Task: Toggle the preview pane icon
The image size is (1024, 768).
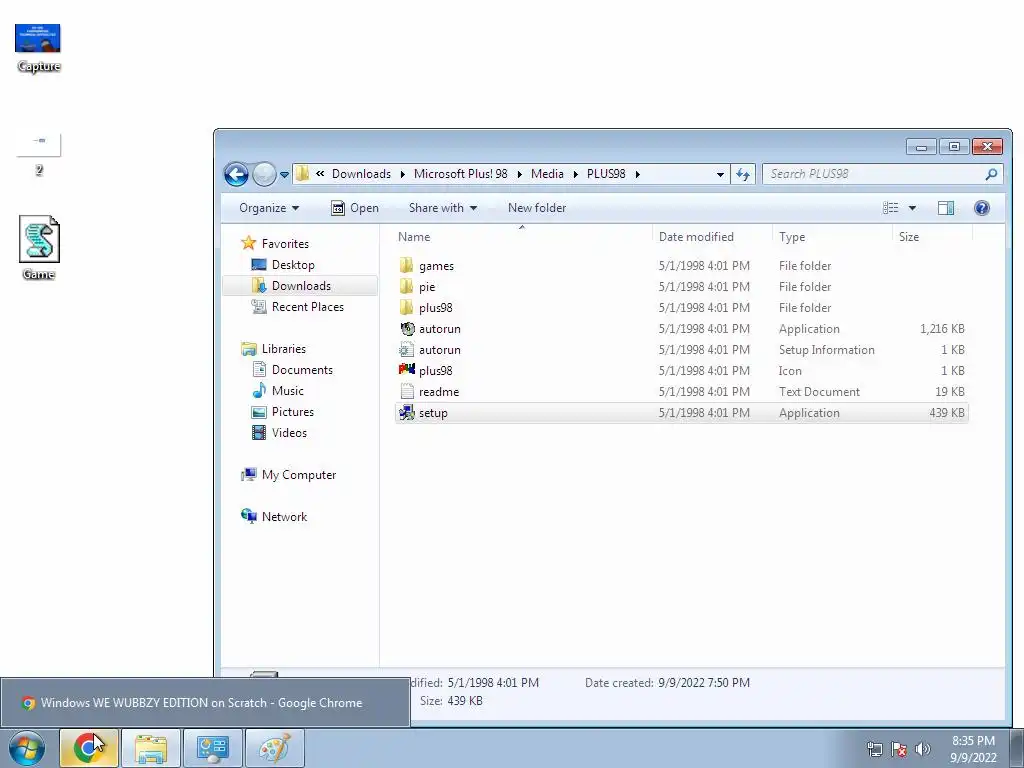Action: [946, 208]
